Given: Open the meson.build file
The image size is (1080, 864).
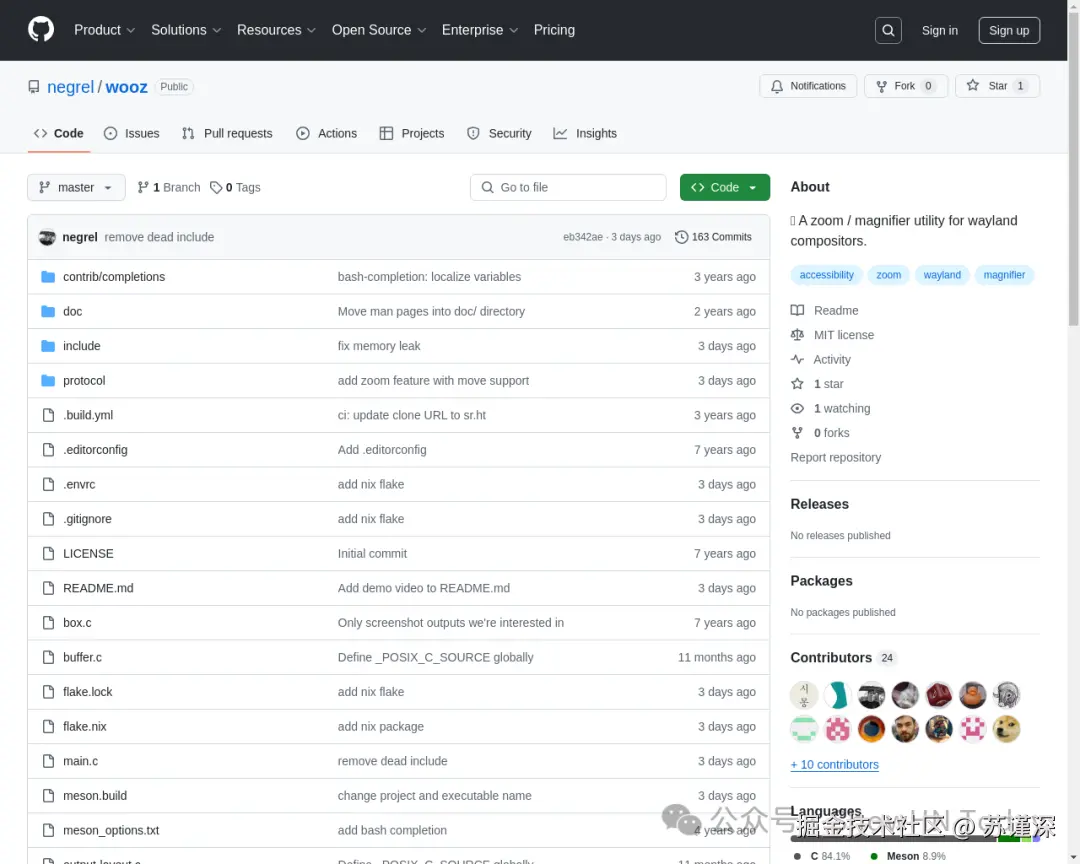Looking at the screenshot, I should (x=95, y=796).
